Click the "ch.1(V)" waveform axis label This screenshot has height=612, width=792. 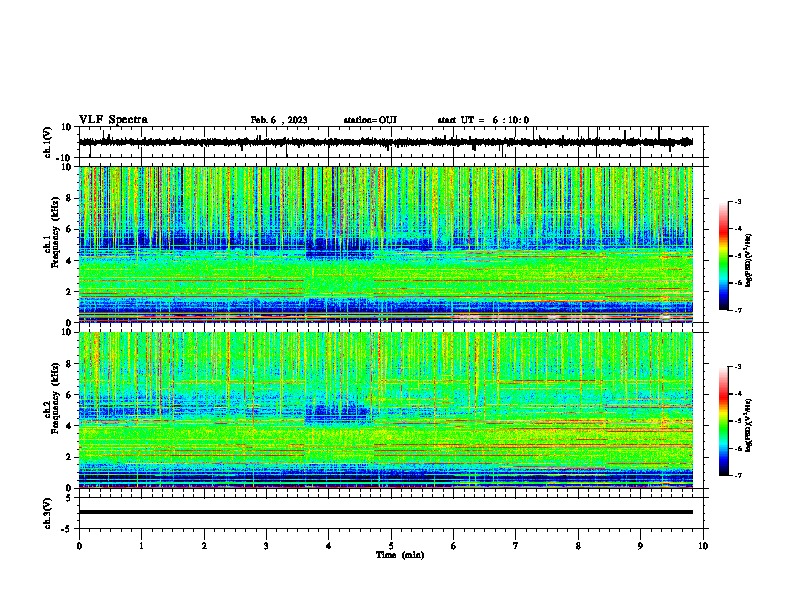[47, 142]
